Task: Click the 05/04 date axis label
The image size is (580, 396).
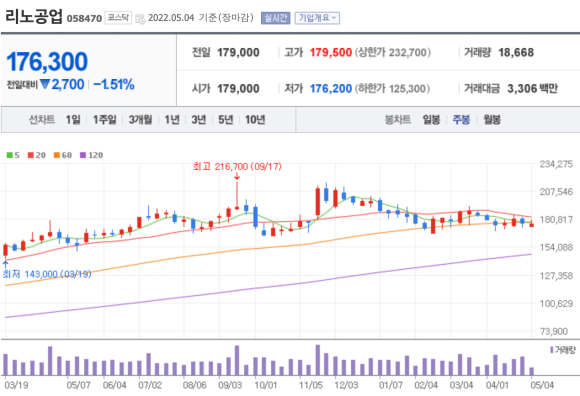Action: point(542,385)
